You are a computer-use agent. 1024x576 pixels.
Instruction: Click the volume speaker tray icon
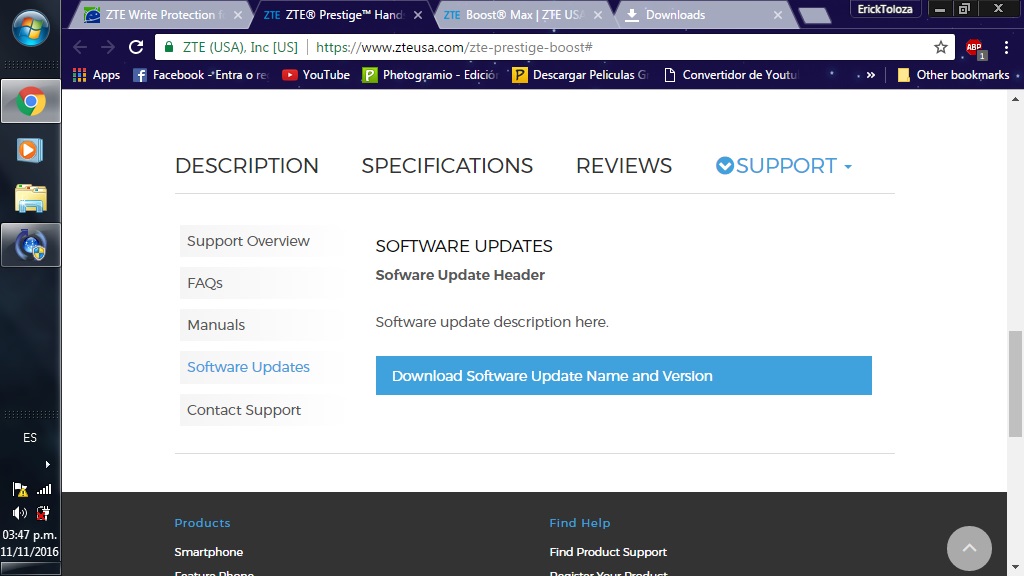click(20, 513)
